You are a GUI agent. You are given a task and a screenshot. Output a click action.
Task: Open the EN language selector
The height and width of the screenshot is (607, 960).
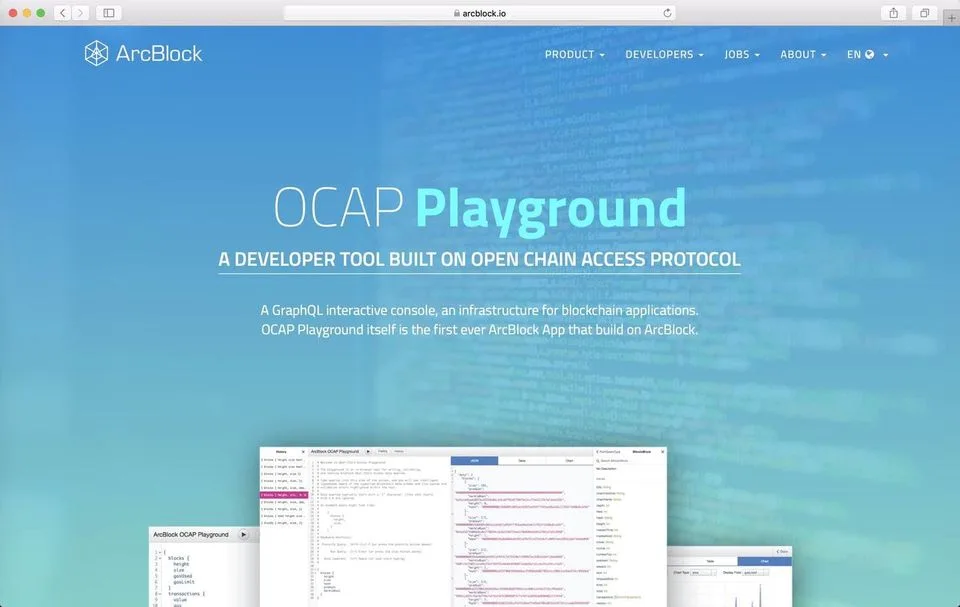coord(868,55)
